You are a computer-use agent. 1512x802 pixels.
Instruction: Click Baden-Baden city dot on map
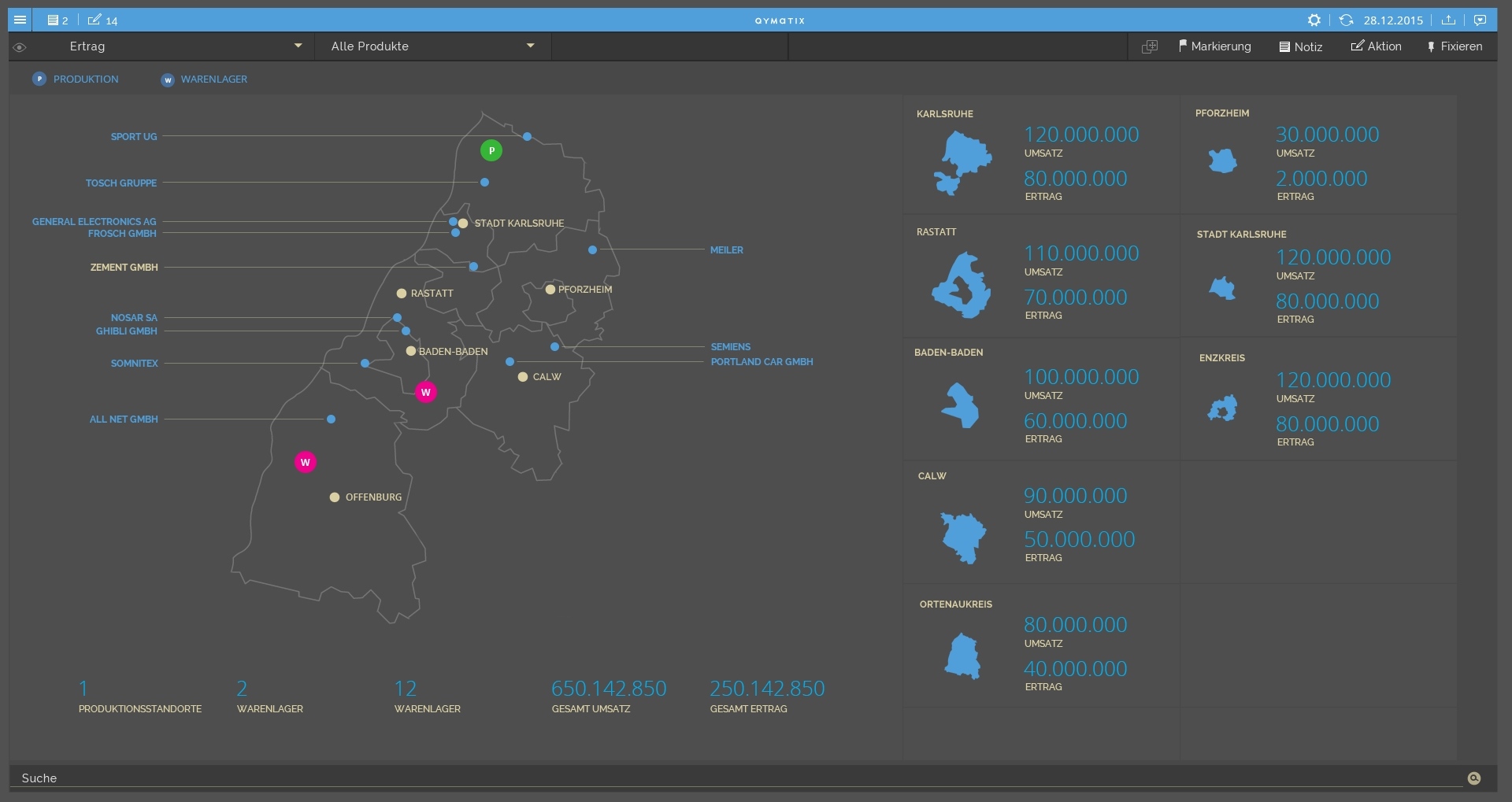point(411,351)
